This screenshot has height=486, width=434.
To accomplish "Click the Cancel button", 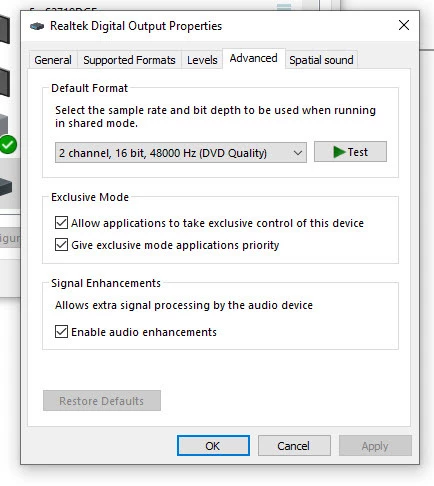I will pyautogui.click(x=294, y=446).
